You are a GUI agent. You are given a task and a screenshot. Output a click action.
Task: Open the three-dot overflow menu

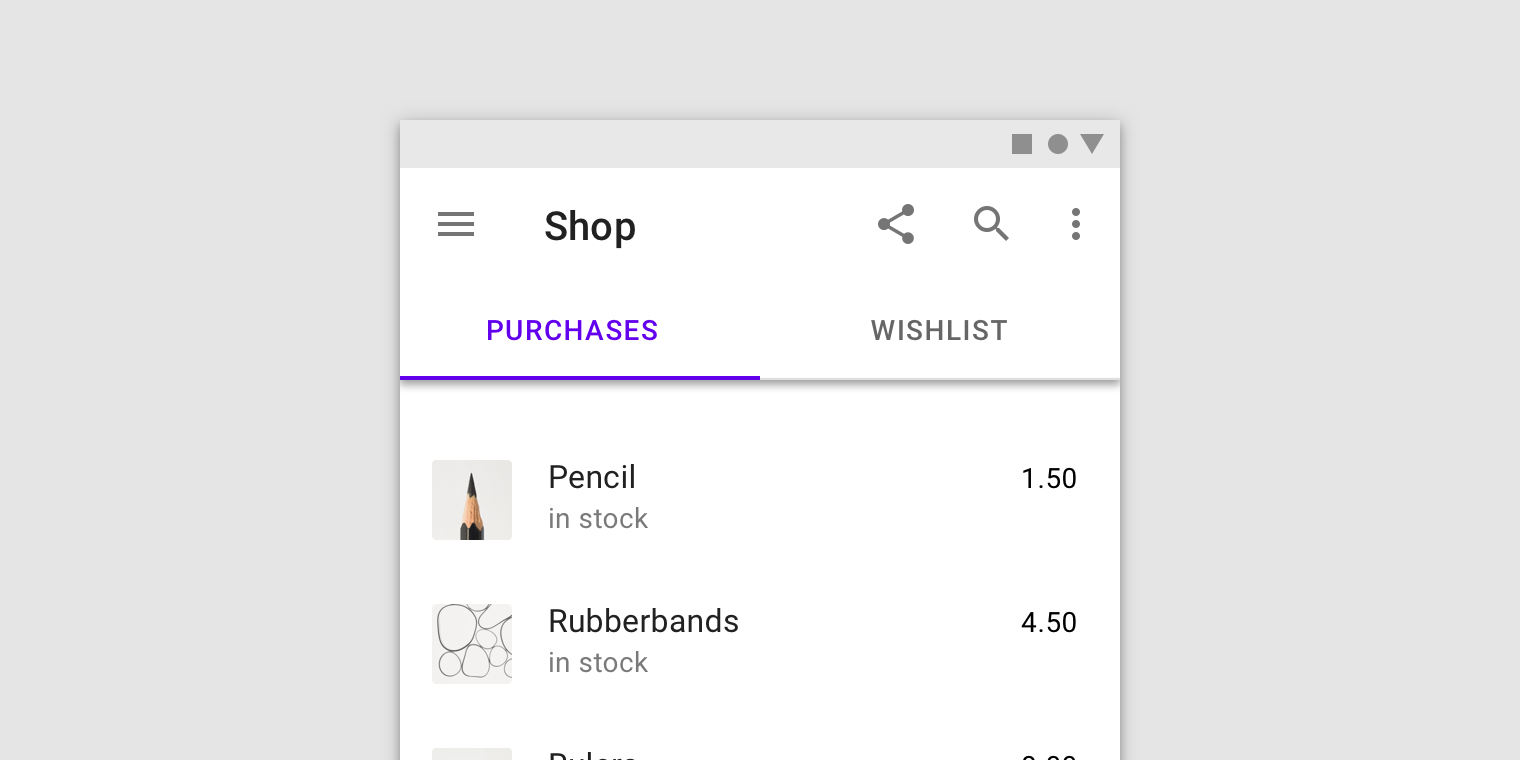1076,224
